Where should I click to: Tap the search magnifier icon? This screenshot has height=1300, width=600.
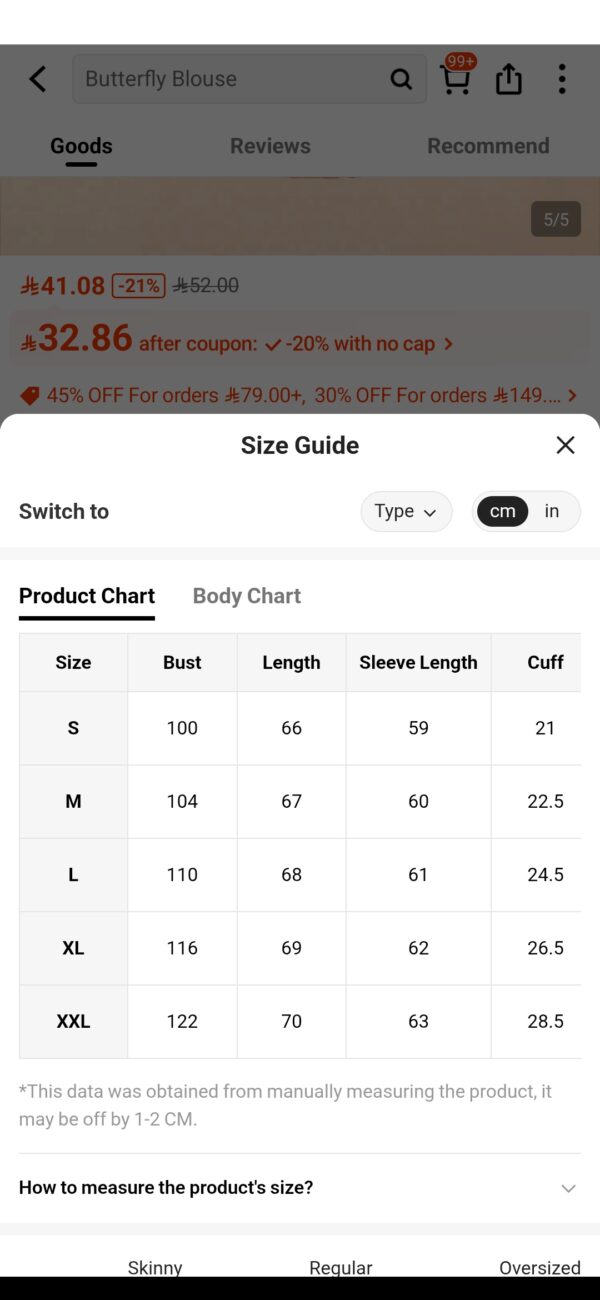401,79
